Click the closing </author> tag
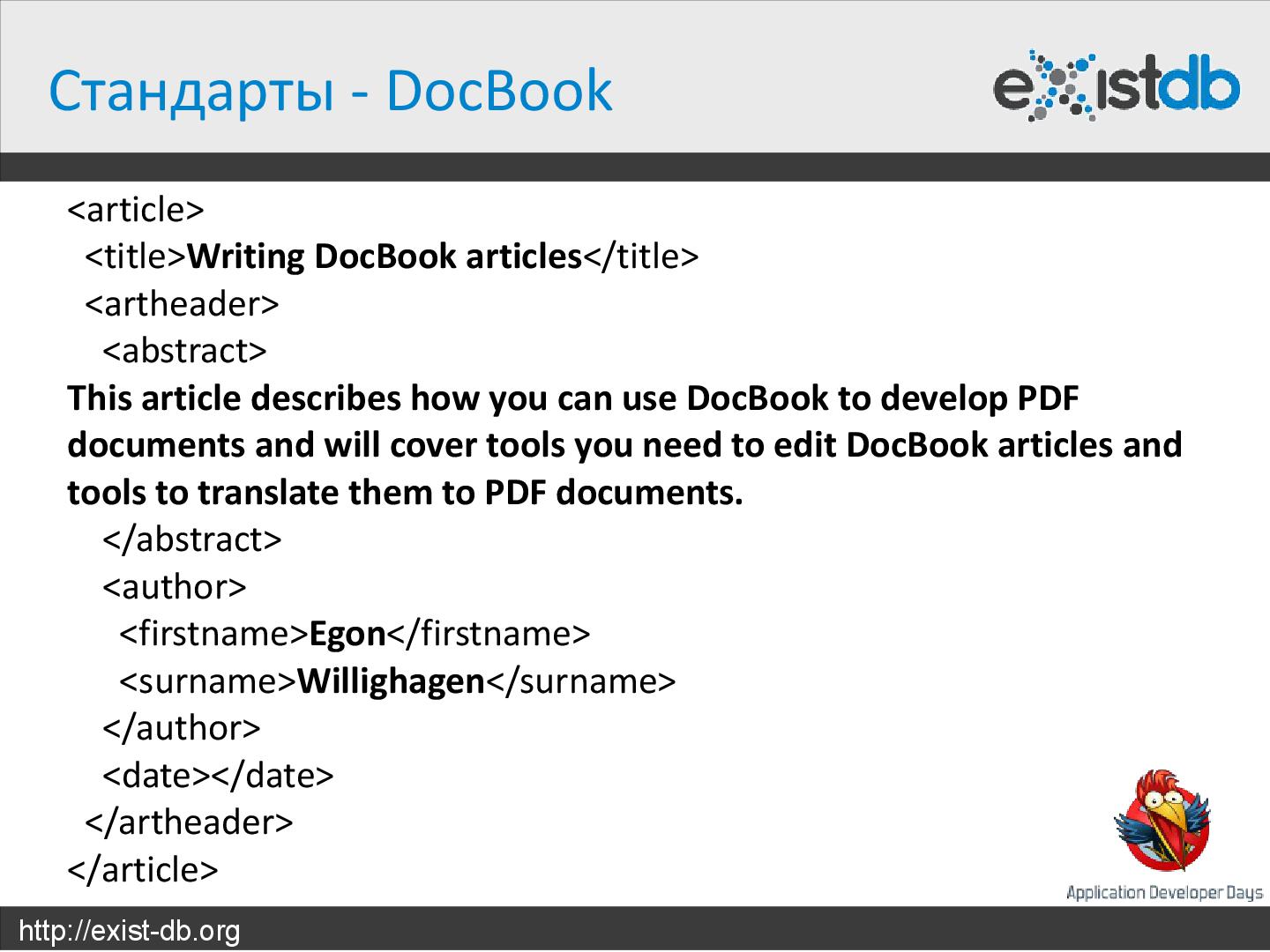Viewport: 1270px width, 952px height. [182, 728]
